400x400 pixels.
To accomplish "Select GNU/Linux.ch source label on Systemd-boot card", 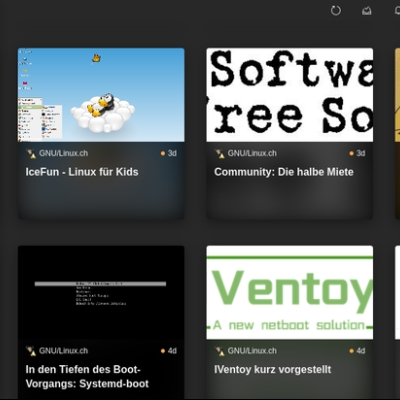I will tap(63, 351).
